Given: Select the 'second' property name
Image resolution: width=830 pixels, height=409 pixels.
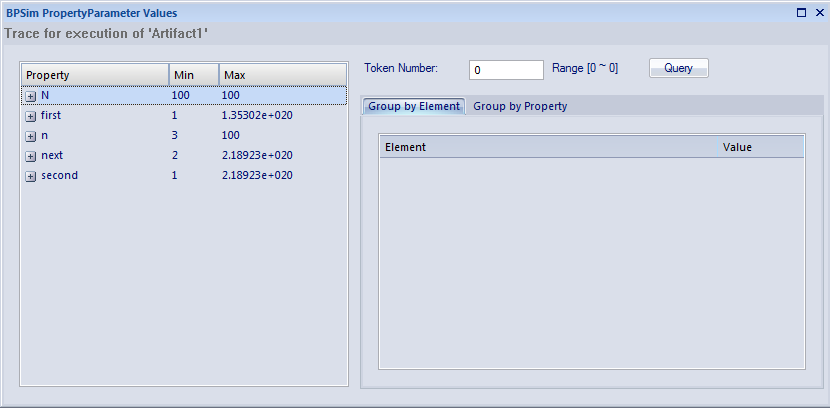Looking at the screenshot, I should pos(59,176).
